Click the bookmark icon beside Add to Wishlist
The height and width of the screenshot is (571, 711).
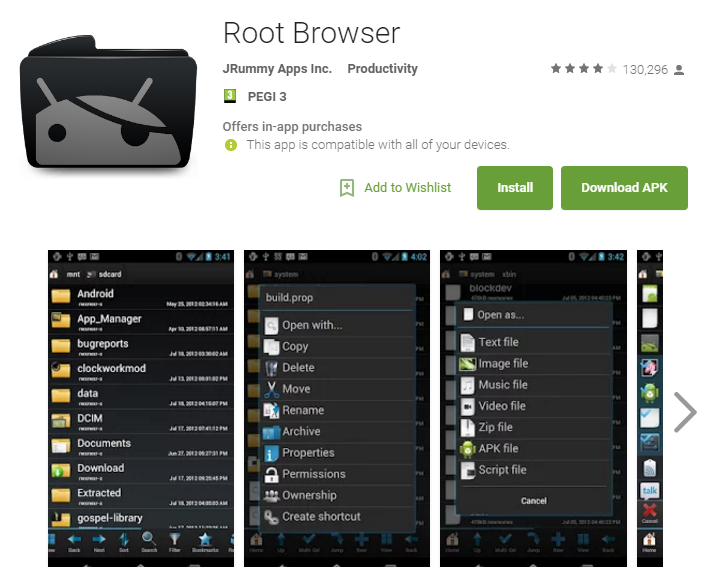click(347, 188)
